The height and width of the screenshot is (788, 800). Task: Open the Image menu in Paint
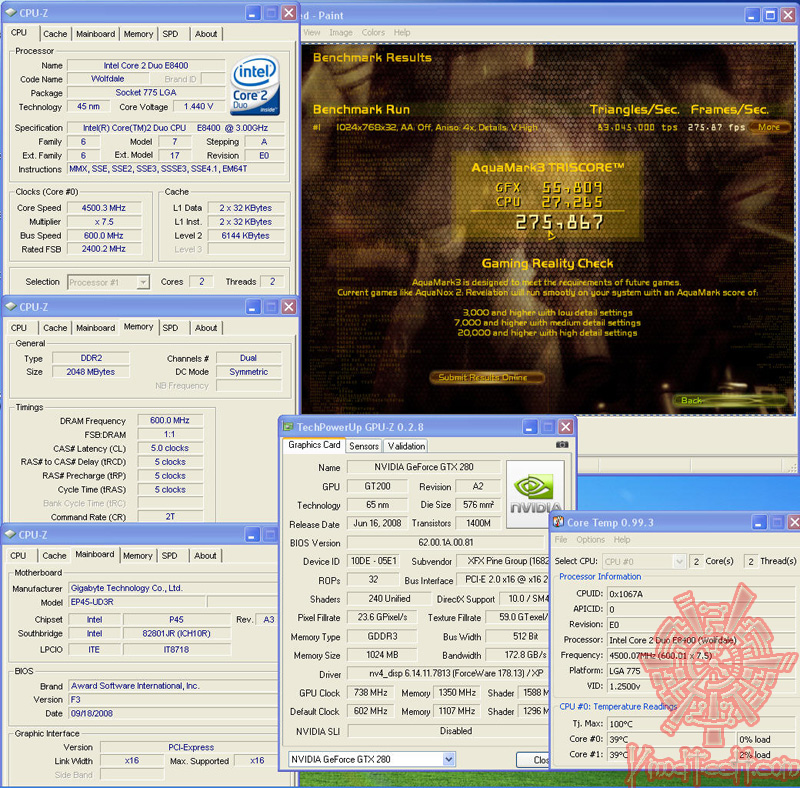341,31
